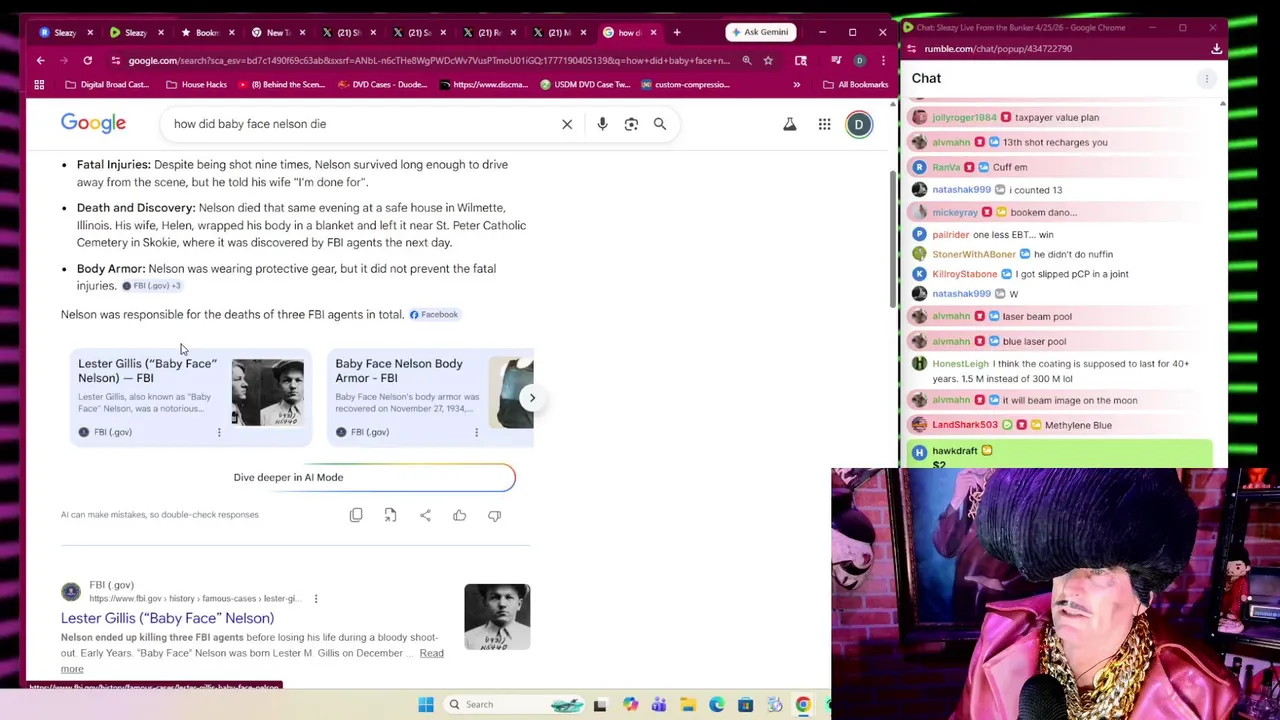Click download icon in Rumble chat window

coord(1216,48)
